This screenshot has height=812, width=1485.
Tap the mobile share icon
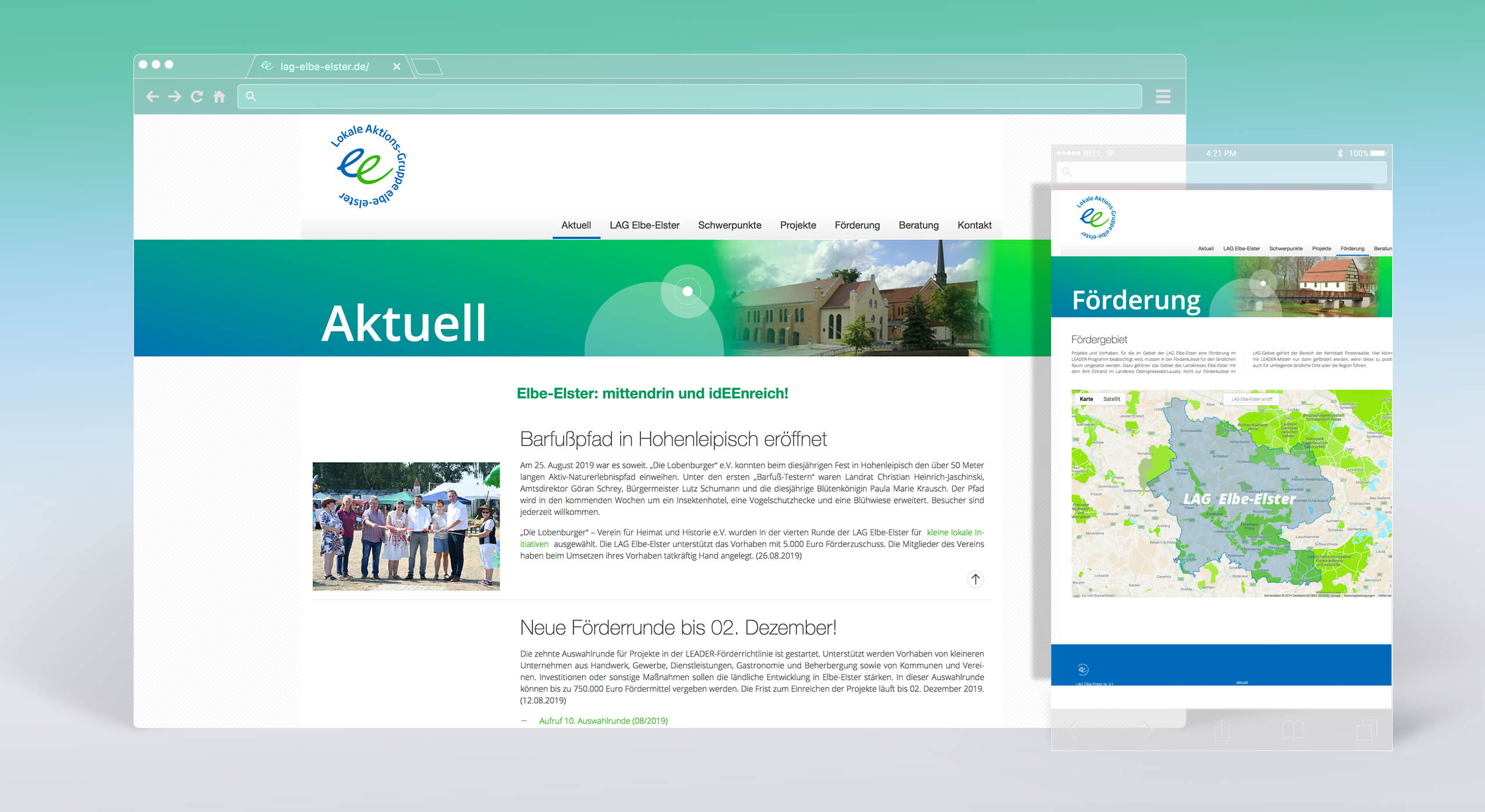tap(1222, 730)
